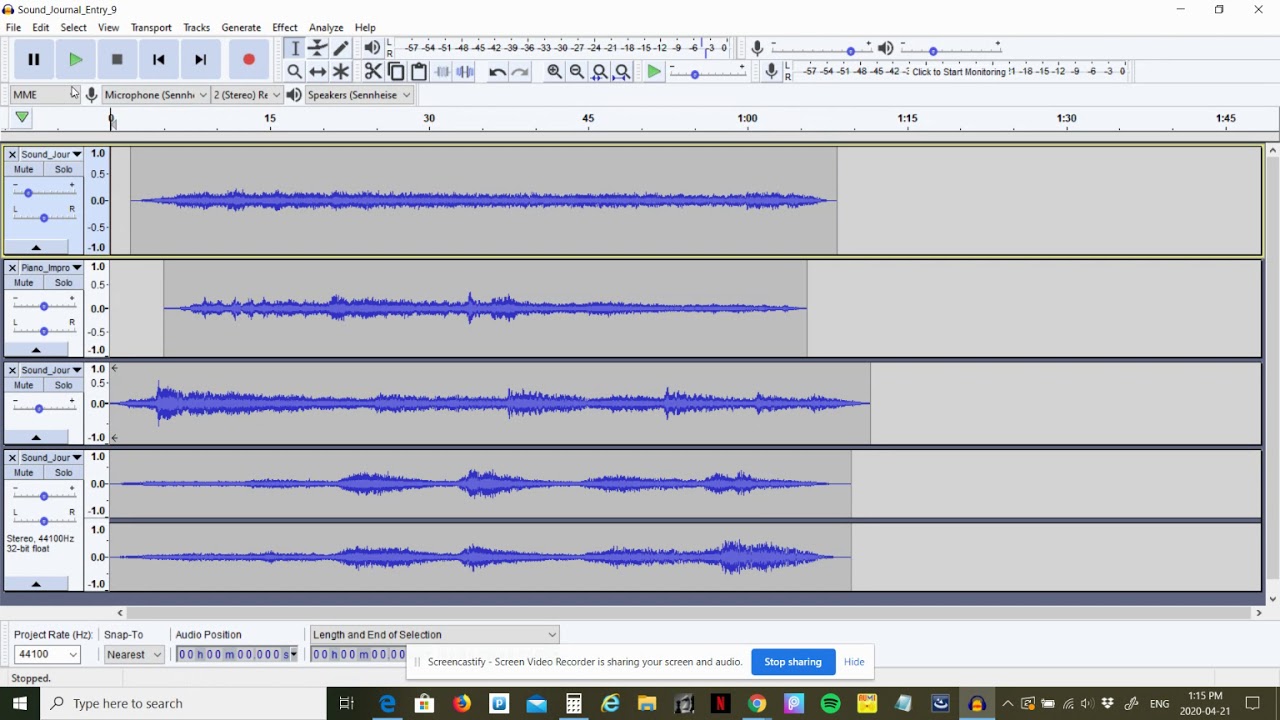
Task: Click the Silence audio icon
Action: pyautogui.click(x=465, y=71)
